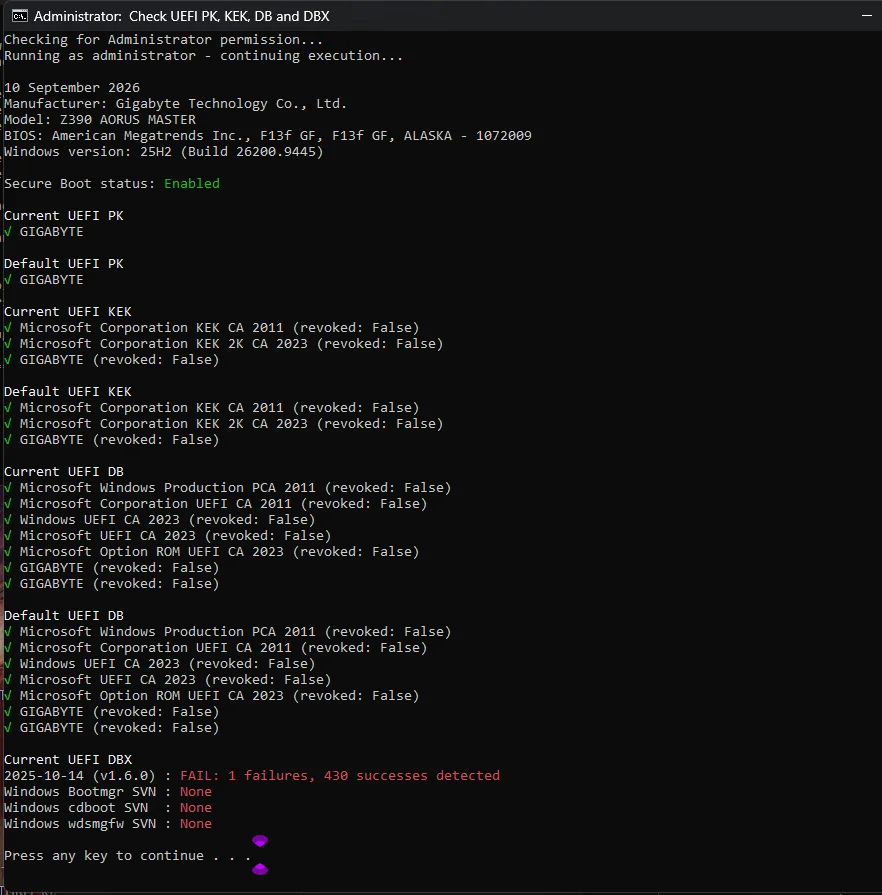Click 'Microsoft UEFI CA 2023' under Default UEFI DB
The width and height of the screenshot is (882, 895).
point(108,679)
